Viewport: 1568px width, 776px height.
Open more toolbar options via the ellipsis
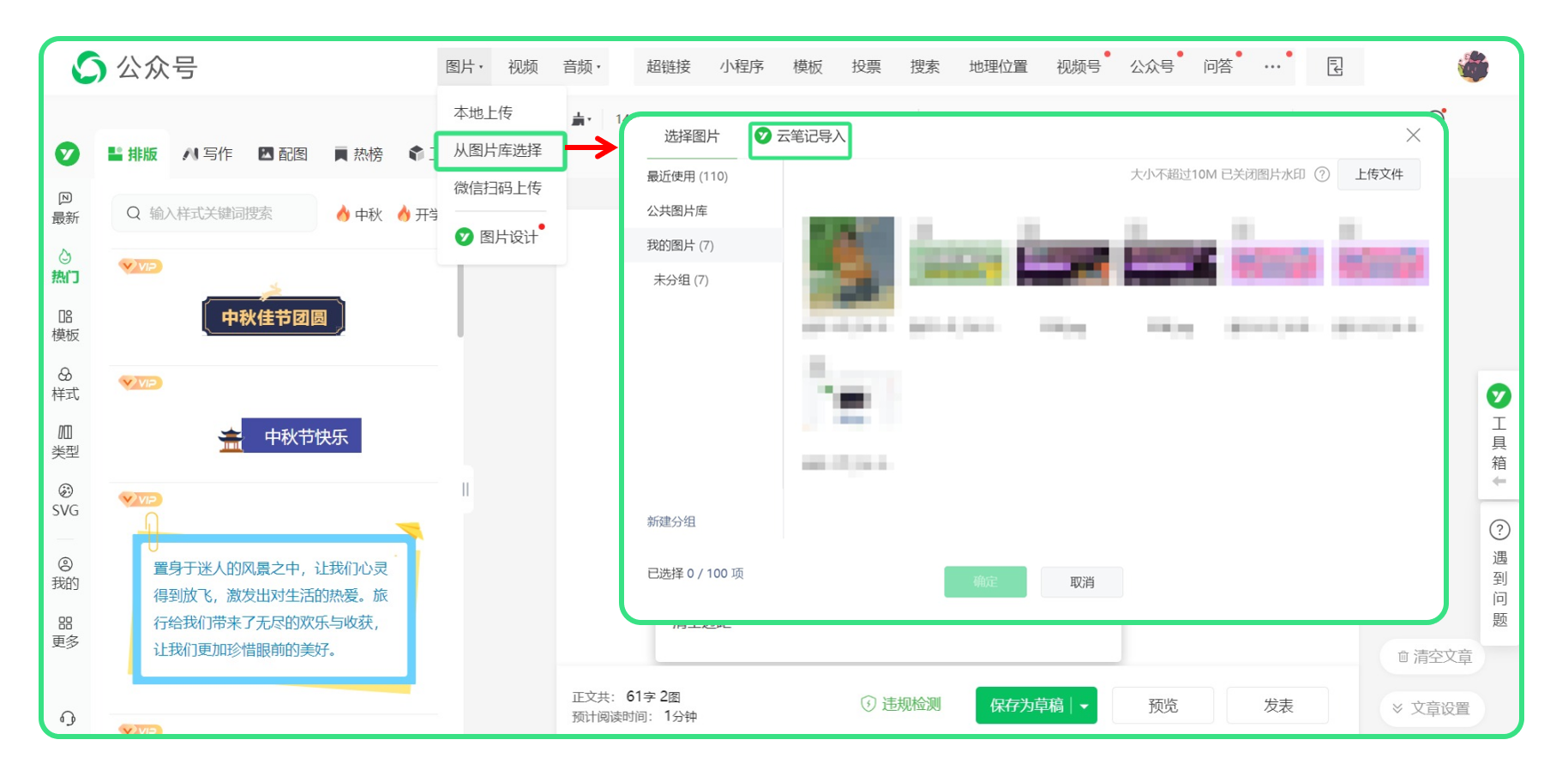pos(1272,67)
